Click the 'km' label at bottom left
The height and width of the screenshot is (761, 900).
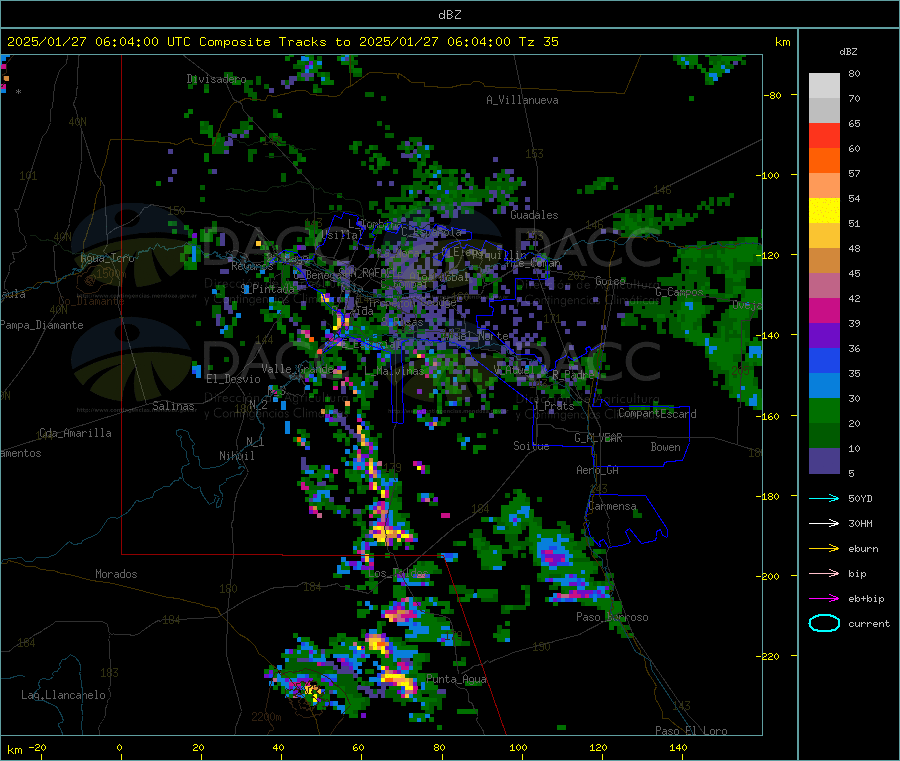tap(14, 750)
